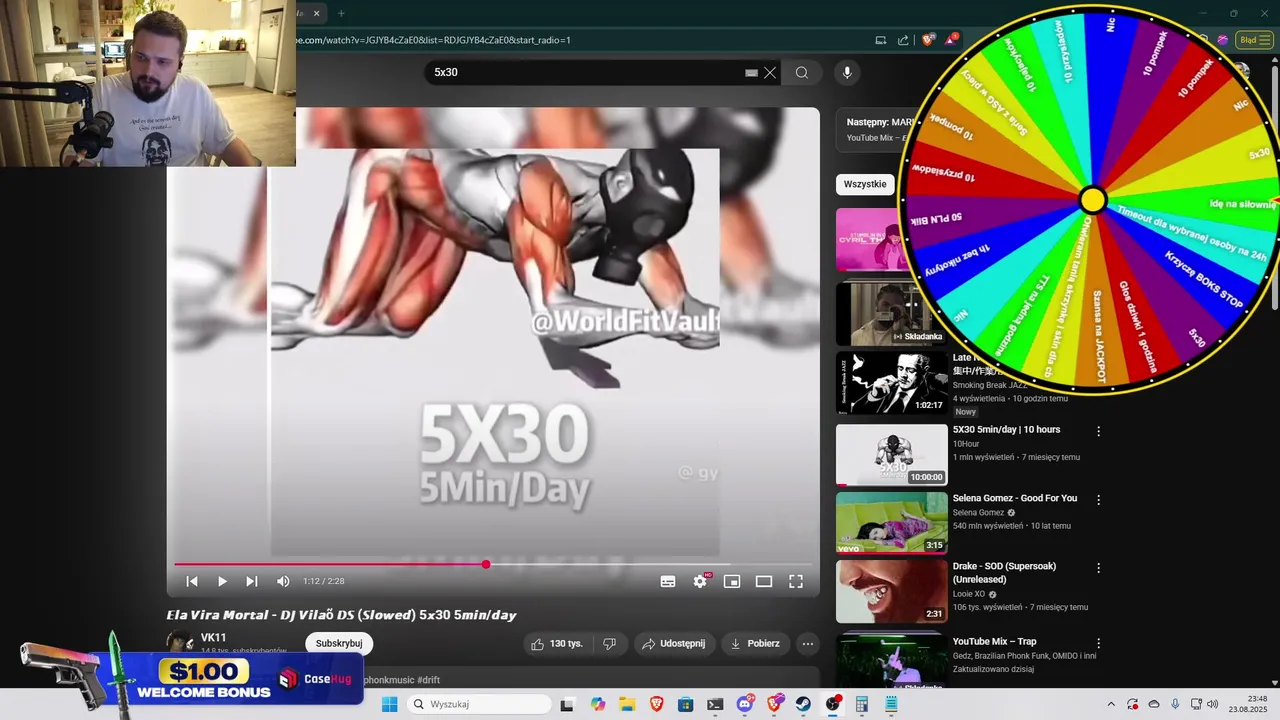This screenshot has height=720, width=1280.
Task: Open Microsoft Store from taskbar
Action: tap(685, 704)
